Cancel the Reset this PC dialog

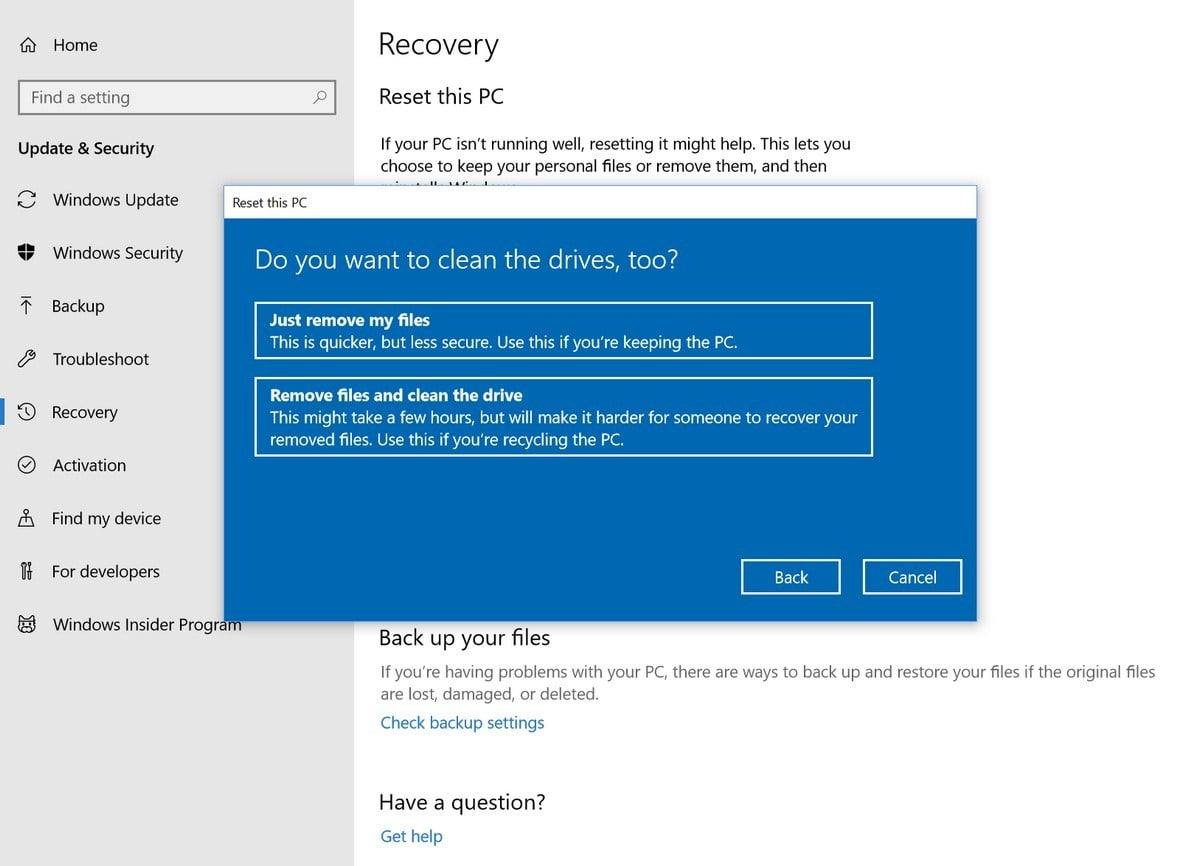tap(911, 577)
